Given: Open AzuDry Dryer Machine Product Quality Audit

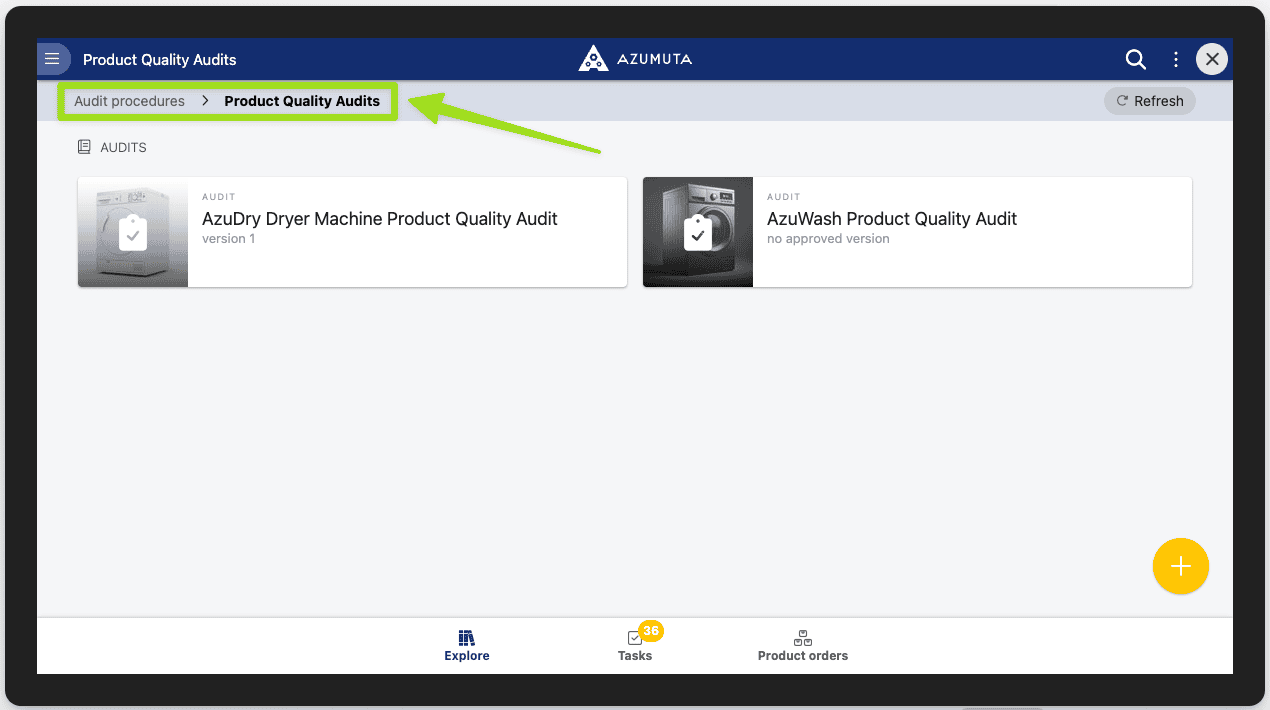Looking at the screenshot, I should tap(380, 219).
